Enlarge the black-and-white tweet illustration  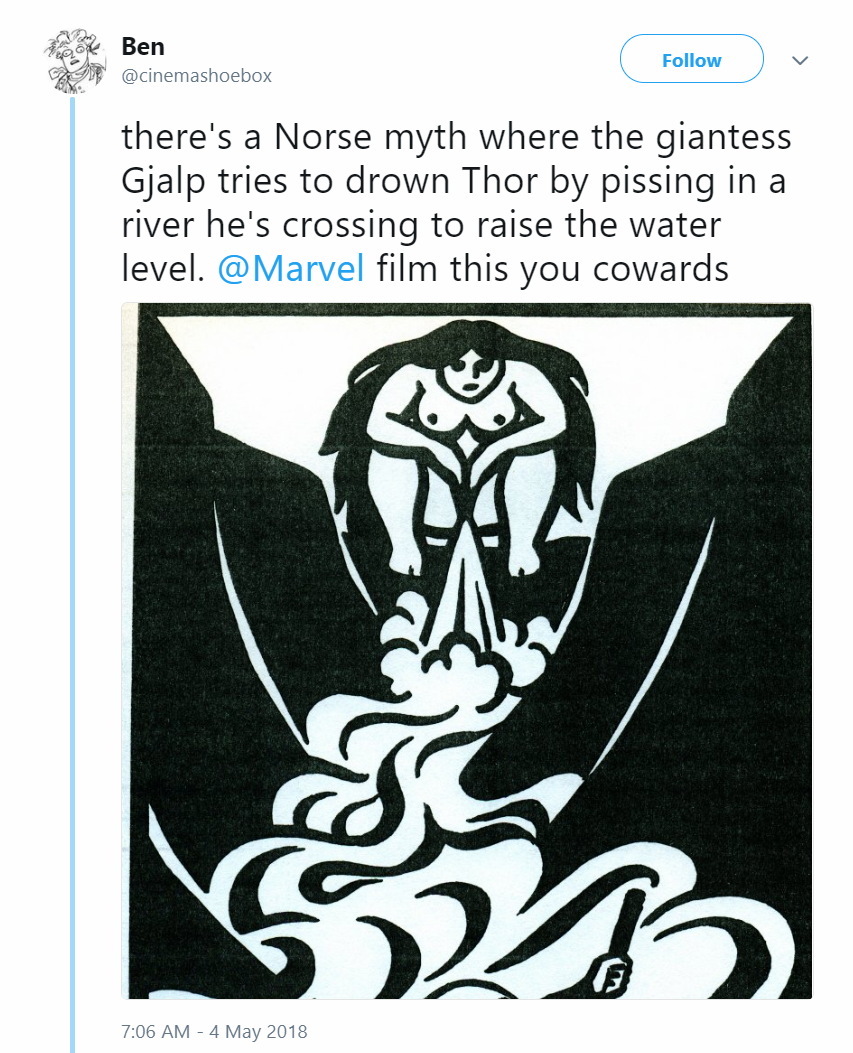(467, 650)
